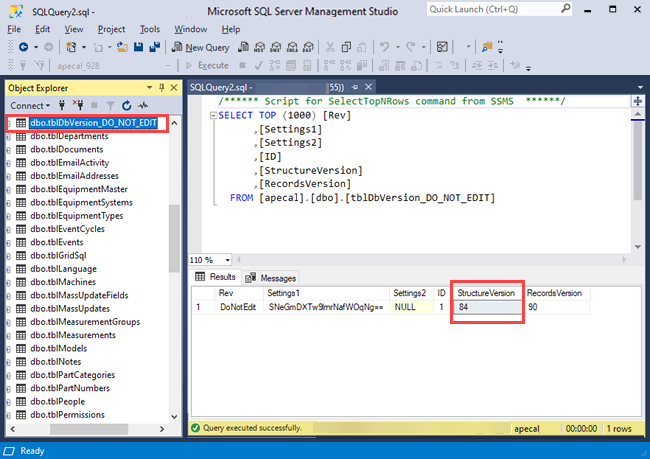650x459 pixels.
Task: Expand the dbo.tblDepartments tree node
Action: point(8,136)
